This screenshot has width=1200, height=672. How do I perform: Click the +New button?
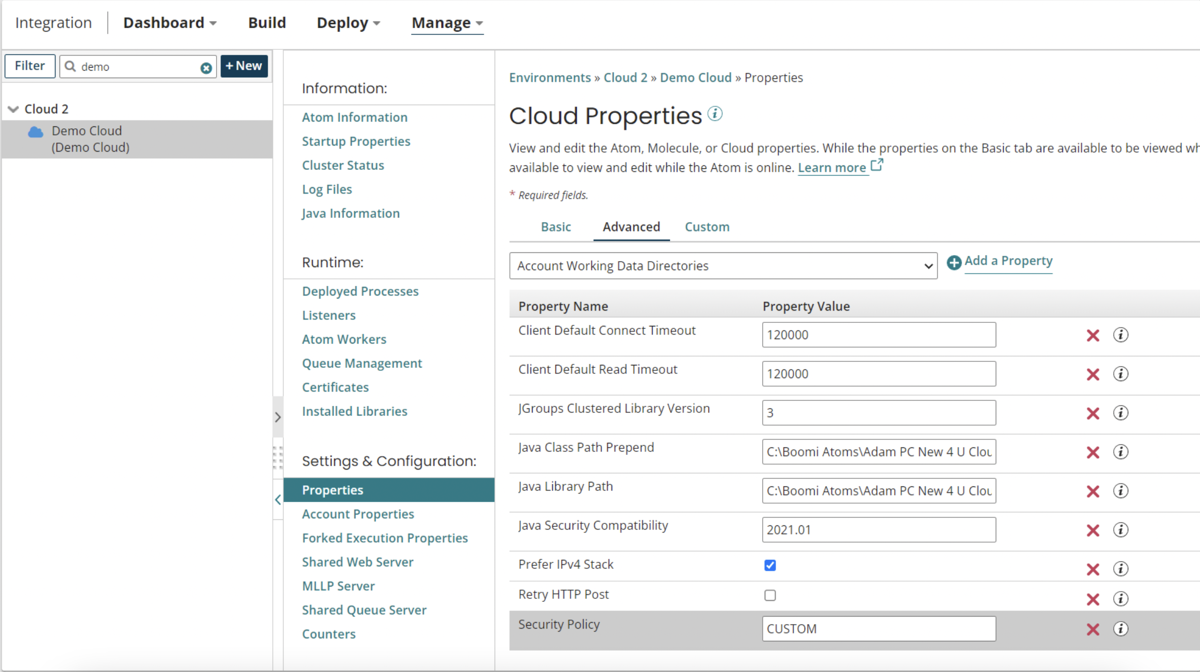pyautogui.click(x=243, y=65)
